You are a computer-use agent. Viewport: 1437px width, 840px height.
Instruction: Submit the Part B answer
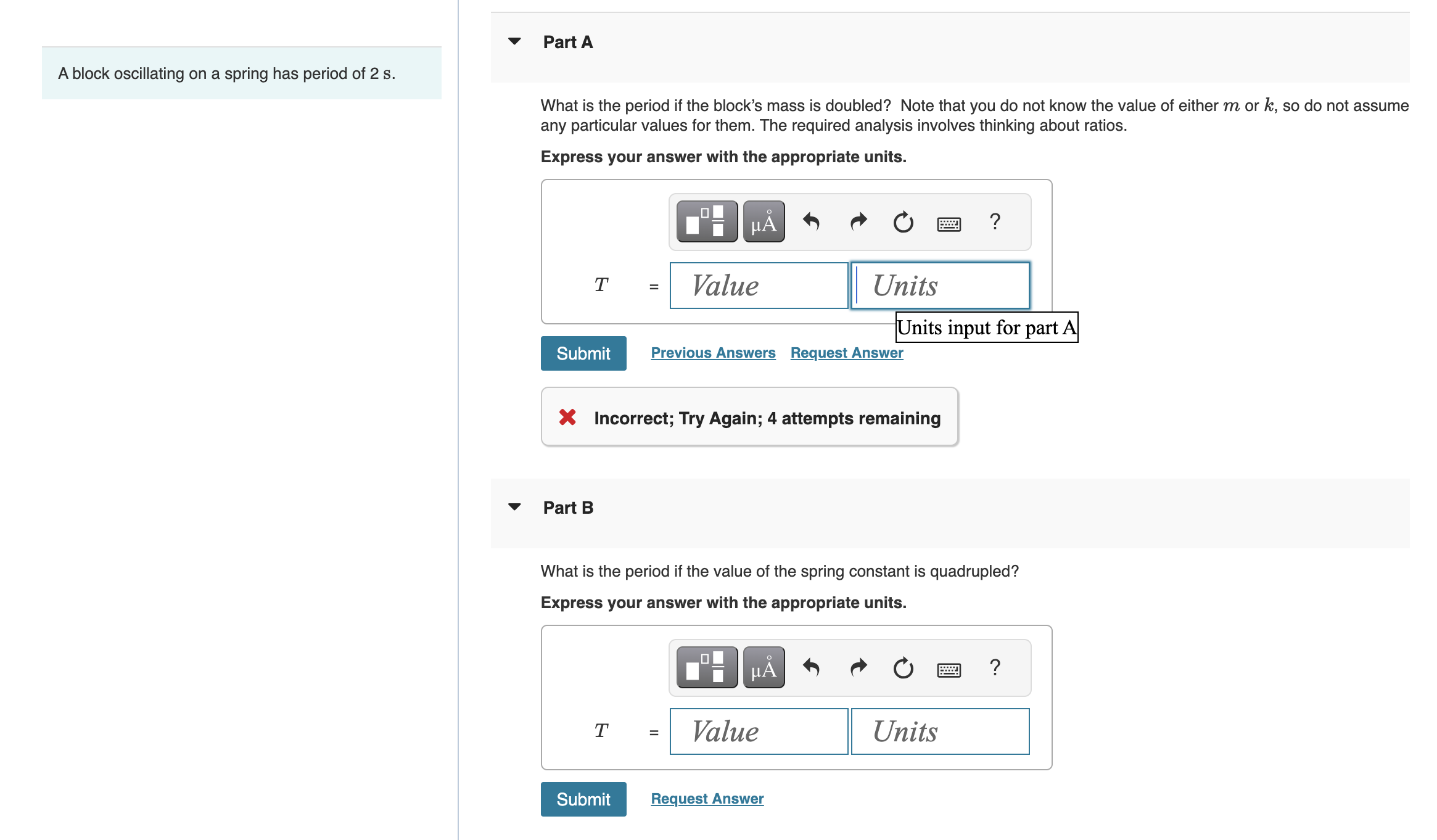(x=583, y=799)
